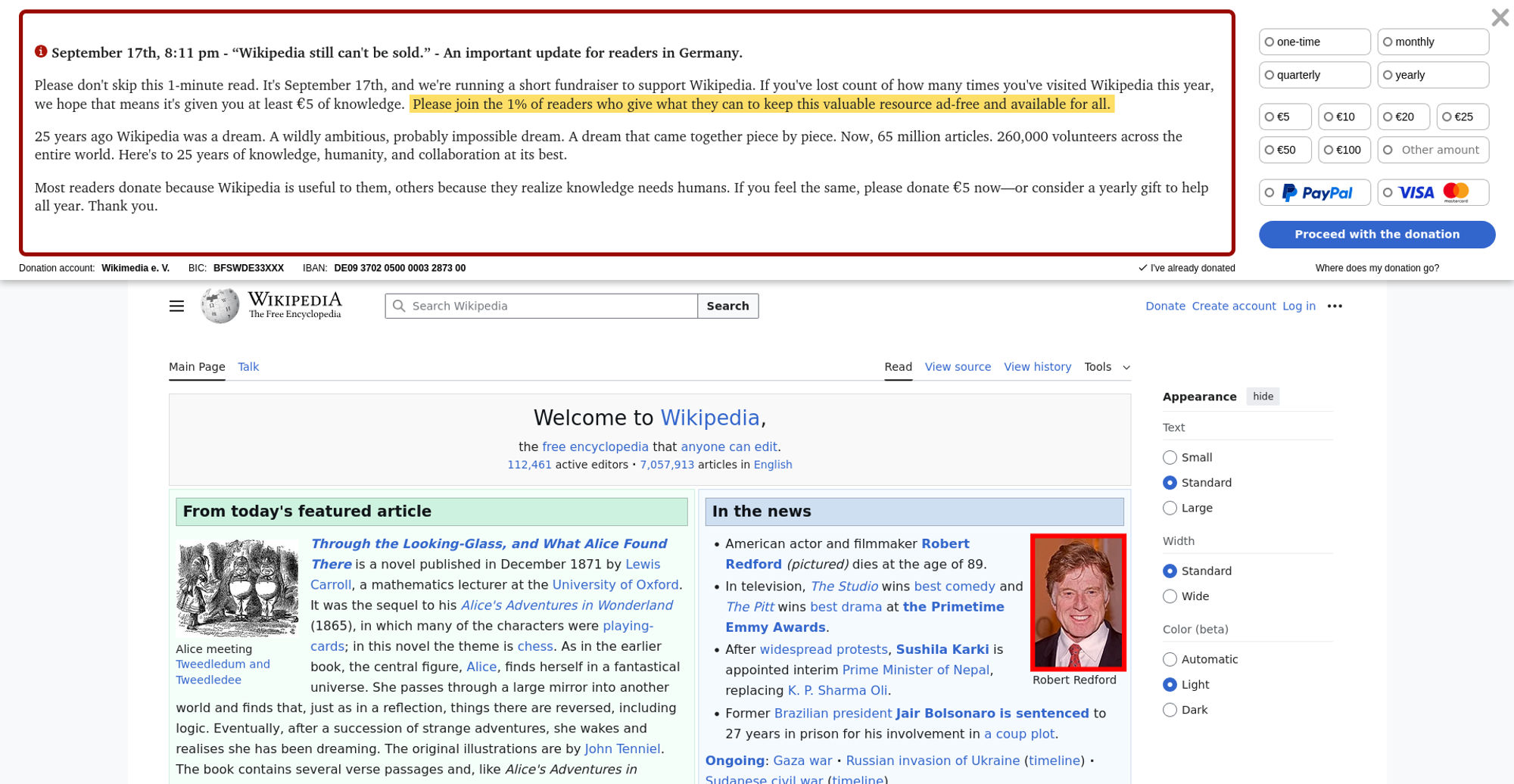Click the Search button
This screenshot has width=1514, height=784.
click(x=727, y=306)
